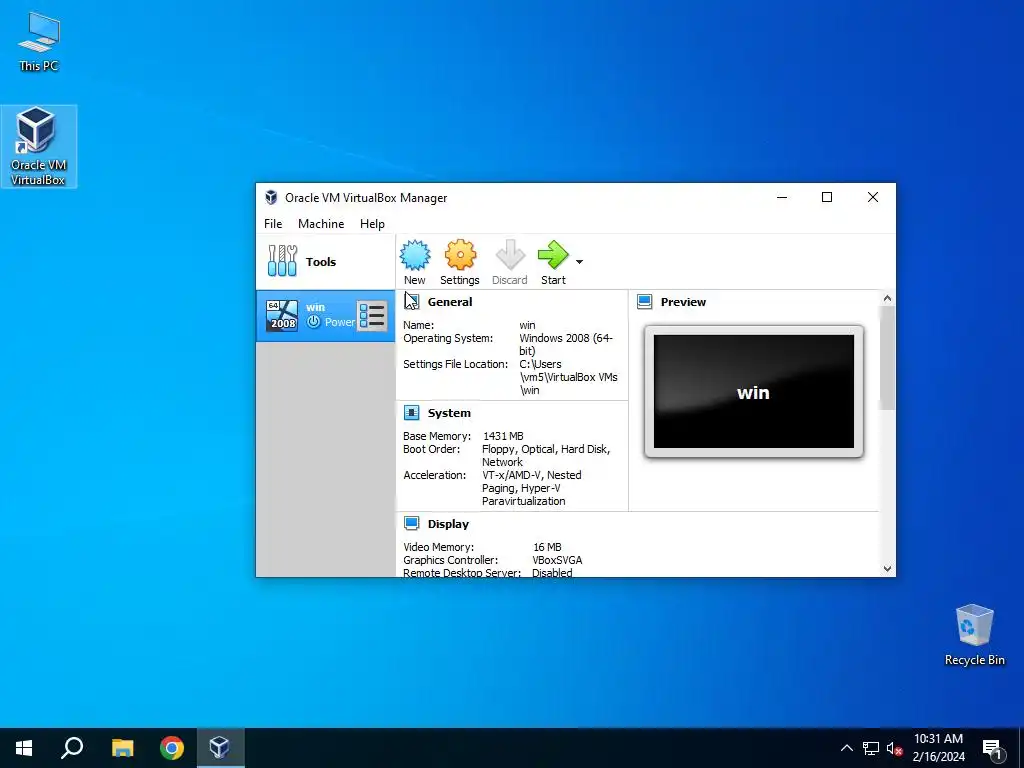The image size is (1024, 768).
Task: Open the Start button dropdown arrow
Action: pyautogui.click(x=579, y=262)
